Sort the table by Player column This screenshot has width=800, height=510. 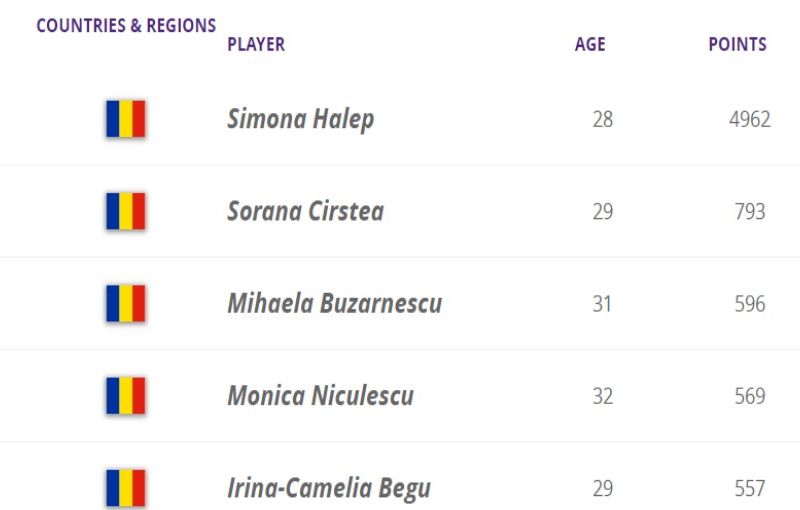coord(256,44)
